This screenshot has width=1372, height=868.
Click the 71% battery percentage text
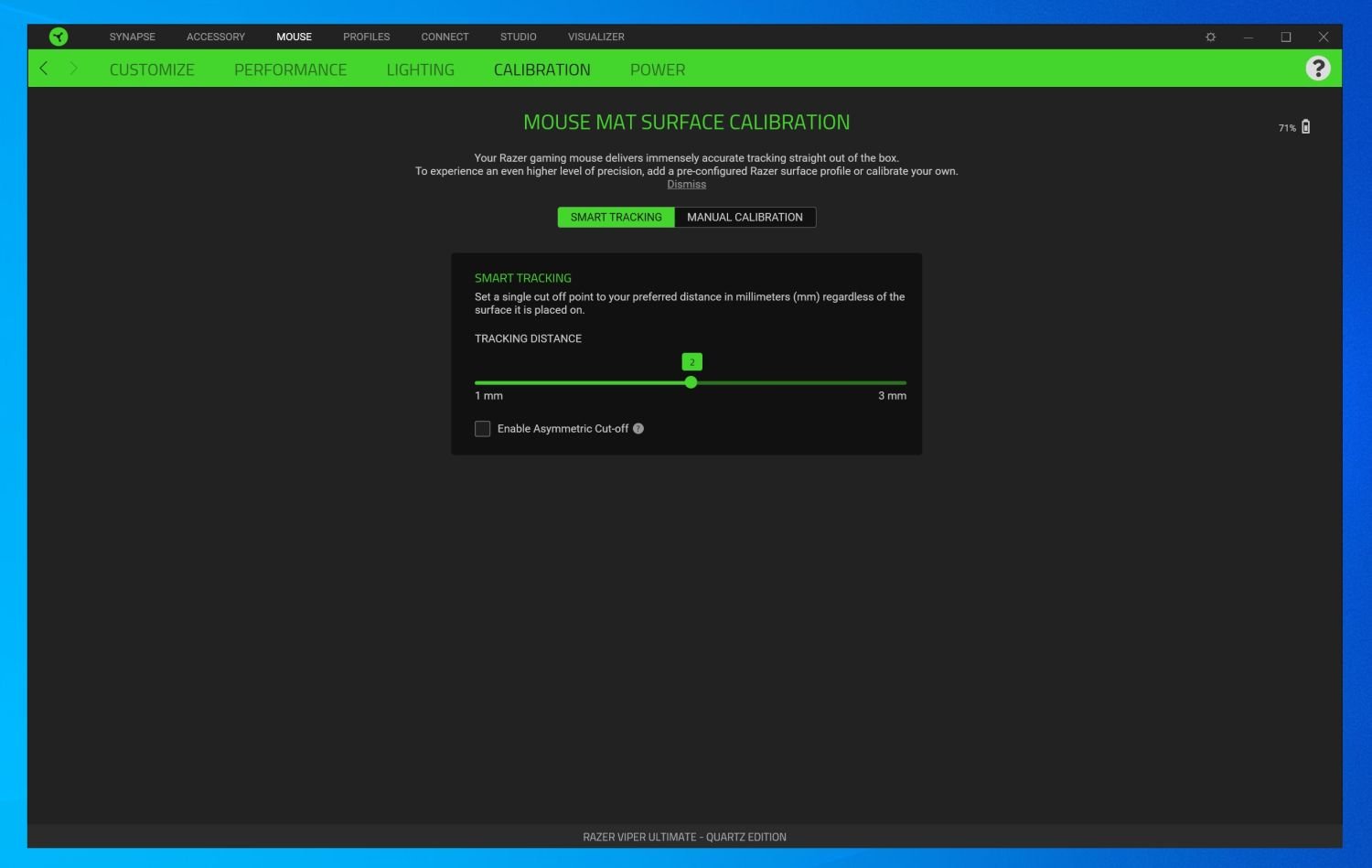pyautogui.click(x=1287, y=128)
